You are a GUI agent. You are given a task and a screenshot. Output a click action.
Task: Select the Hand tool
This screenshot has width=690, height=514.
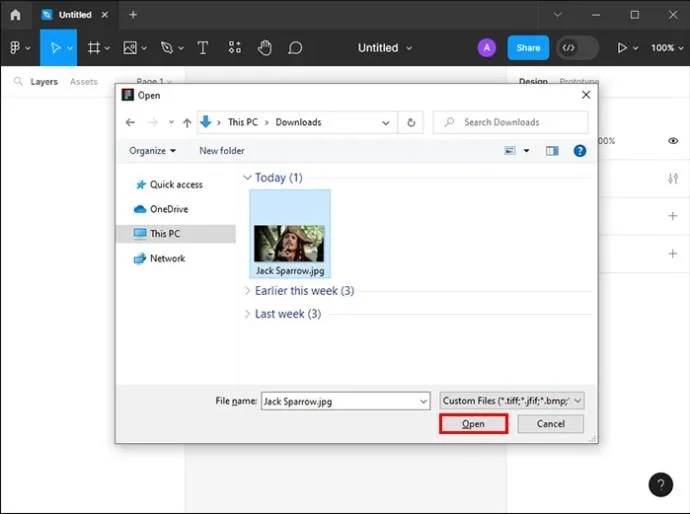pos(264,48)
